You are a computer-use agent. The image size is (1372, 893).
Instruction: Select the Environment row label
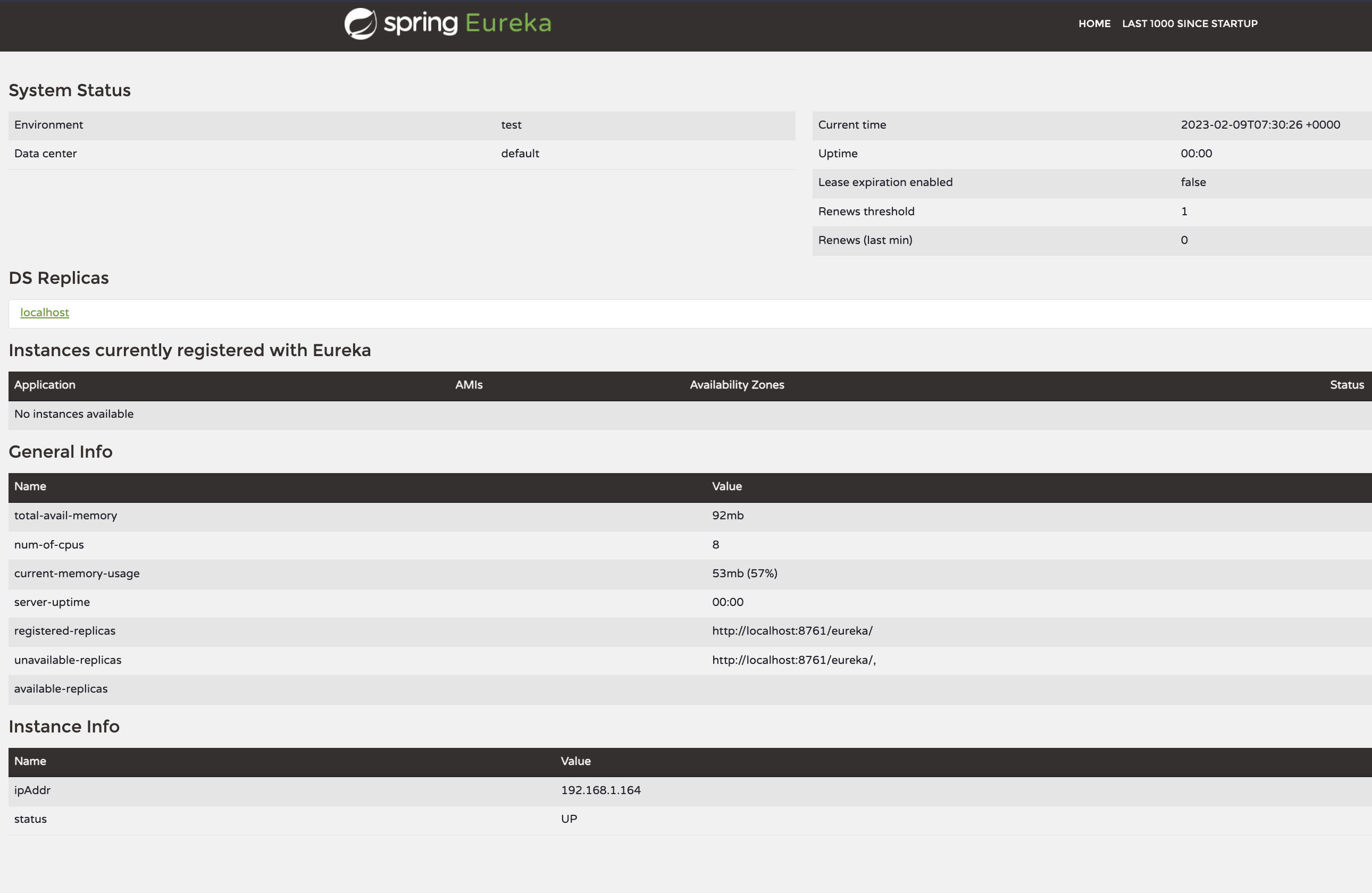[48, 125]
